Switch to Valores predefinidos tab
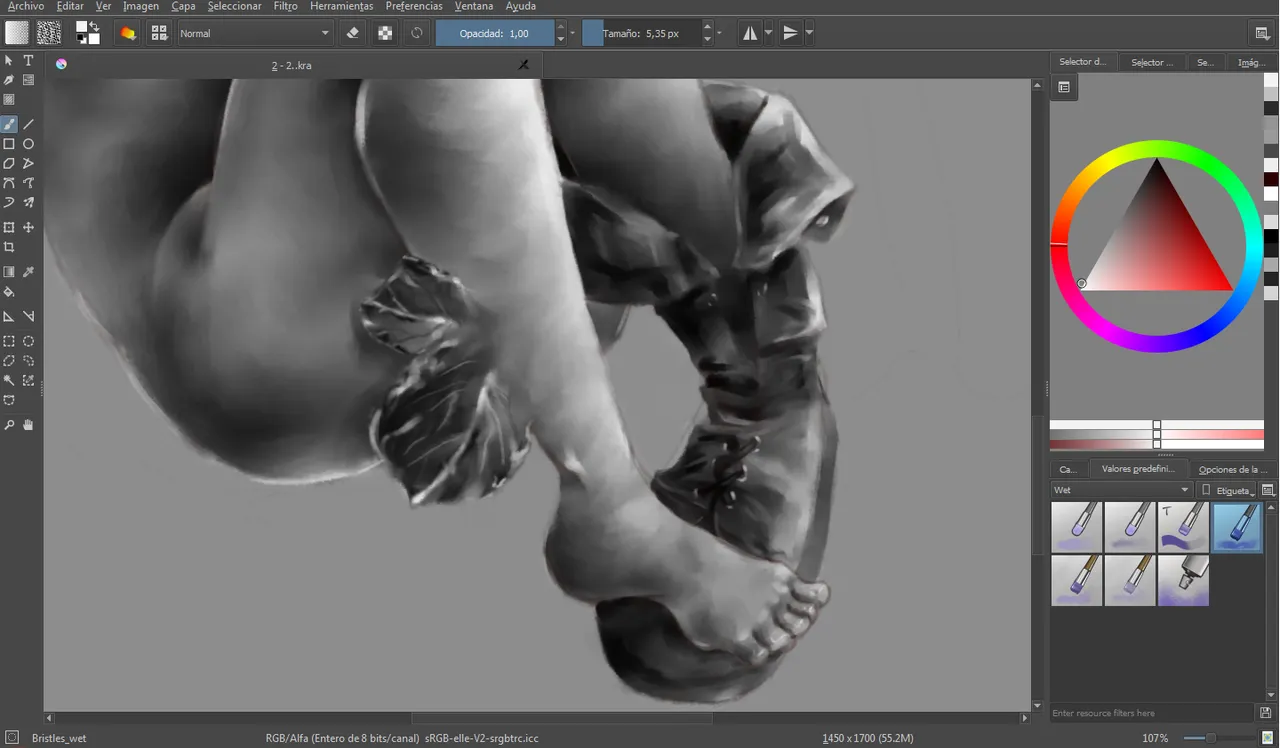Viewport: 1280px width, 748px height. click(1139, 469)
